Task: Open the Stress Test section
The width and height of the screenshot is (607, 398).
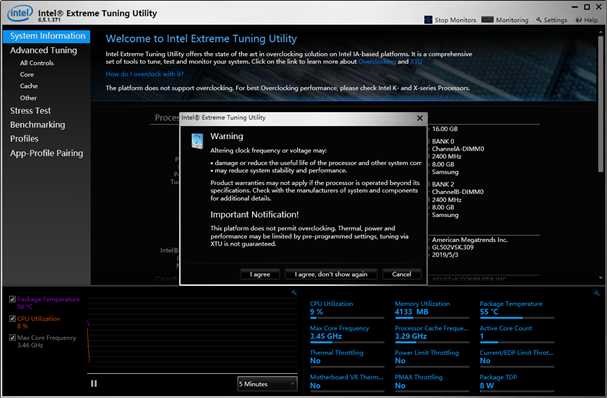Action: [x=30, y=111]
